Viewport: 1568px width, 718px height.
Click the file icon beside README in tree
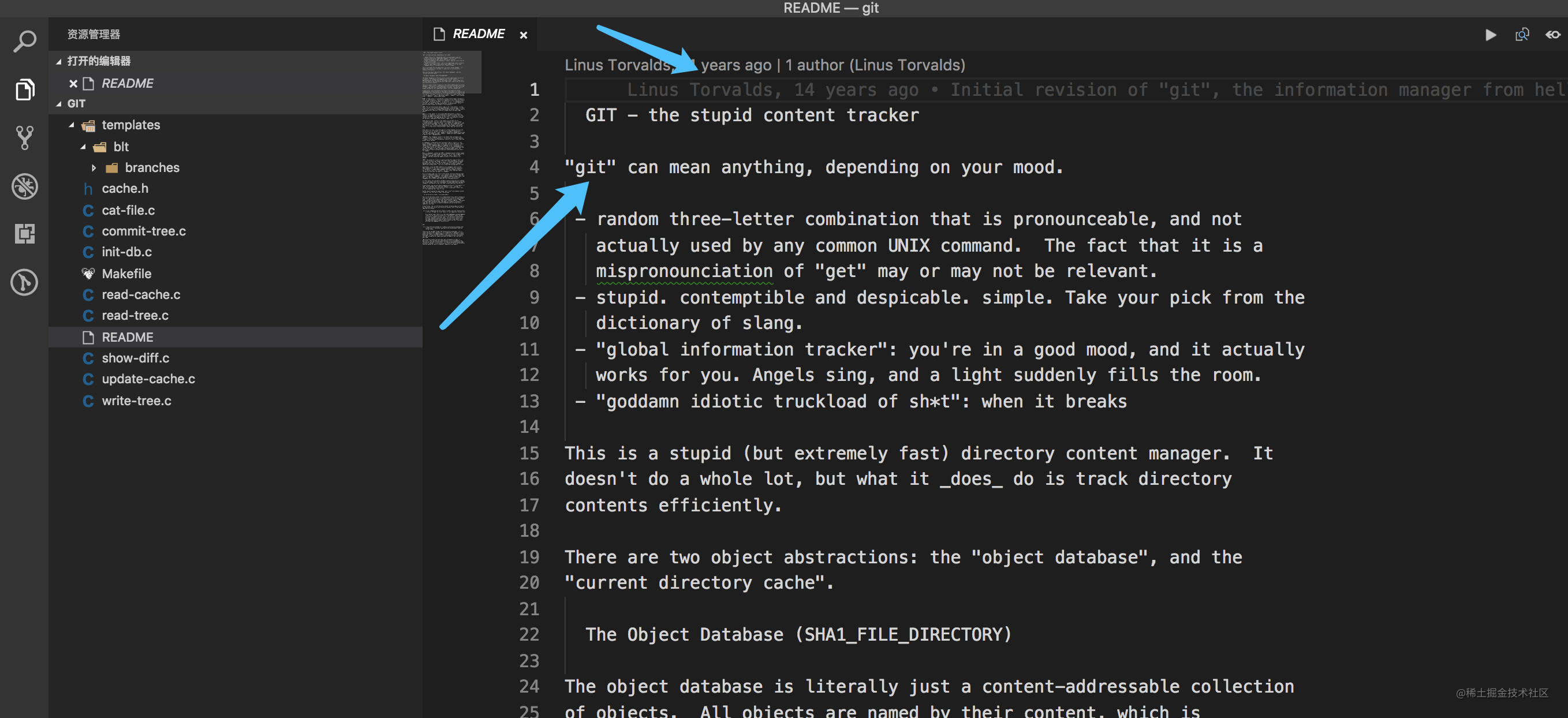88,337
